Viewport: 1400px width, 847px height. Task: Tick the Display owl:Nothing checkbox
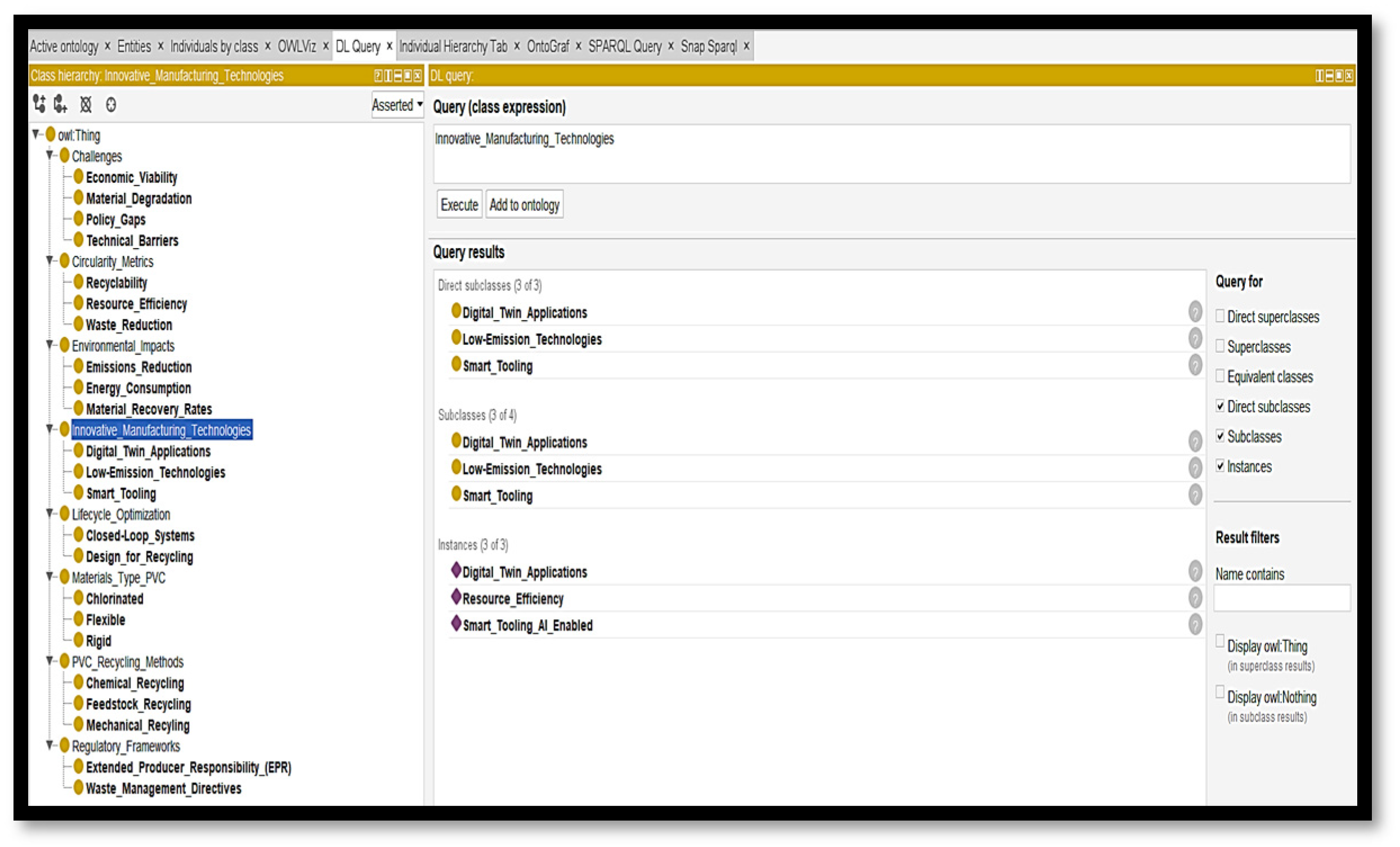point(1220,692)
